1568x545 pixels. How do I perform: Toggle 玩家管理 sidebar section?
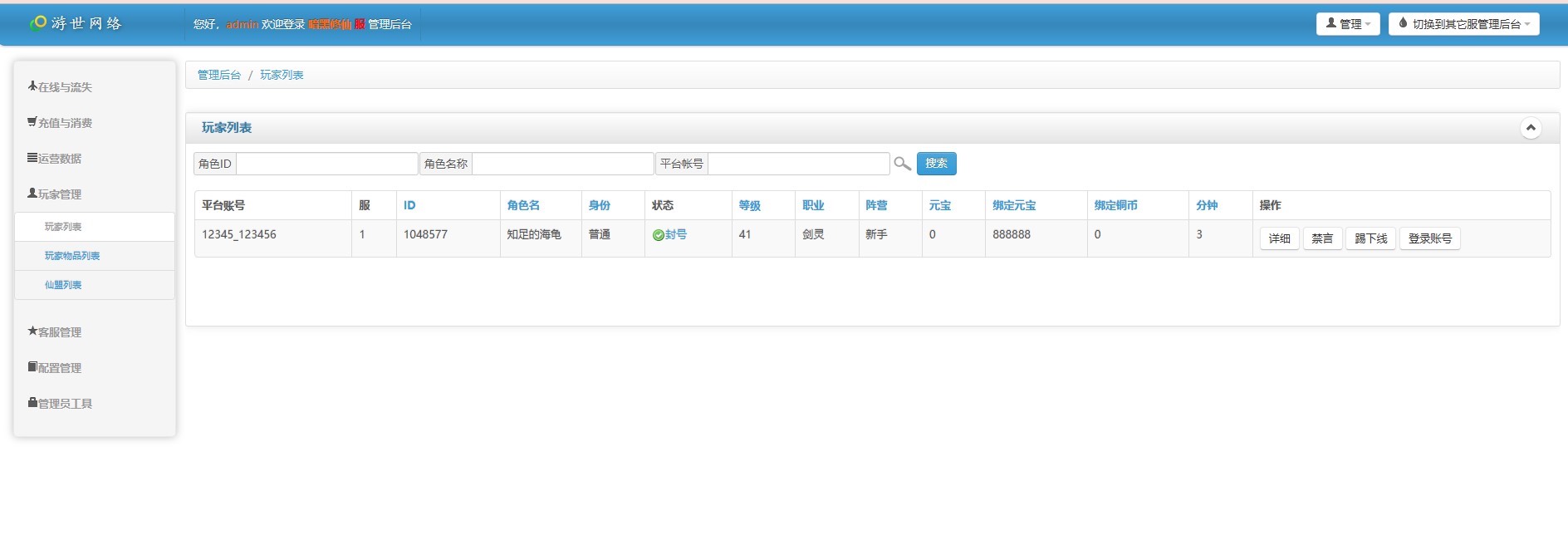coord(54,194)
